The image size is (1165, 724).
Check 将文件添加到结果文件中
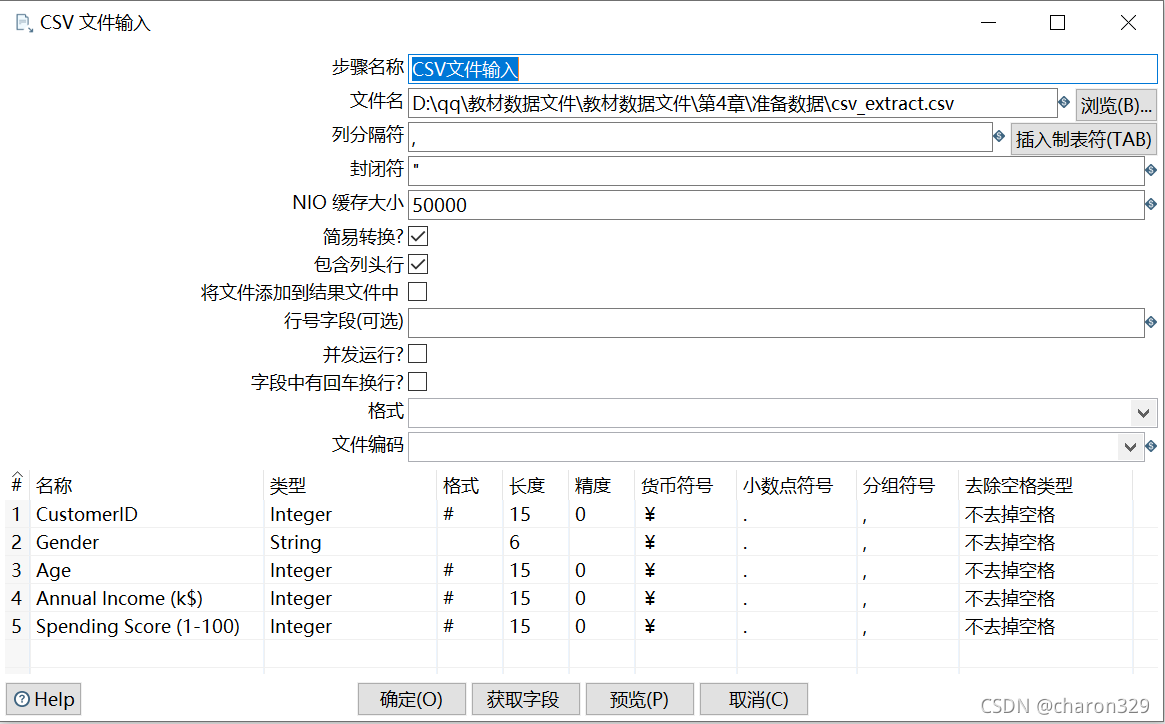tap(417, 291)
